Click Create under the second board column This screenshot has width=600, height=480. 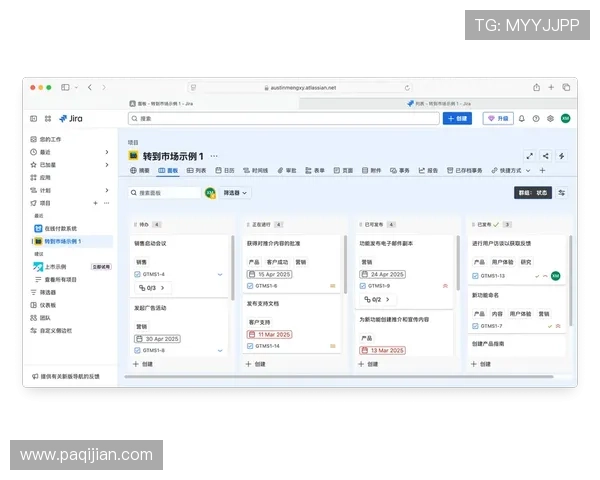point(255,364)
